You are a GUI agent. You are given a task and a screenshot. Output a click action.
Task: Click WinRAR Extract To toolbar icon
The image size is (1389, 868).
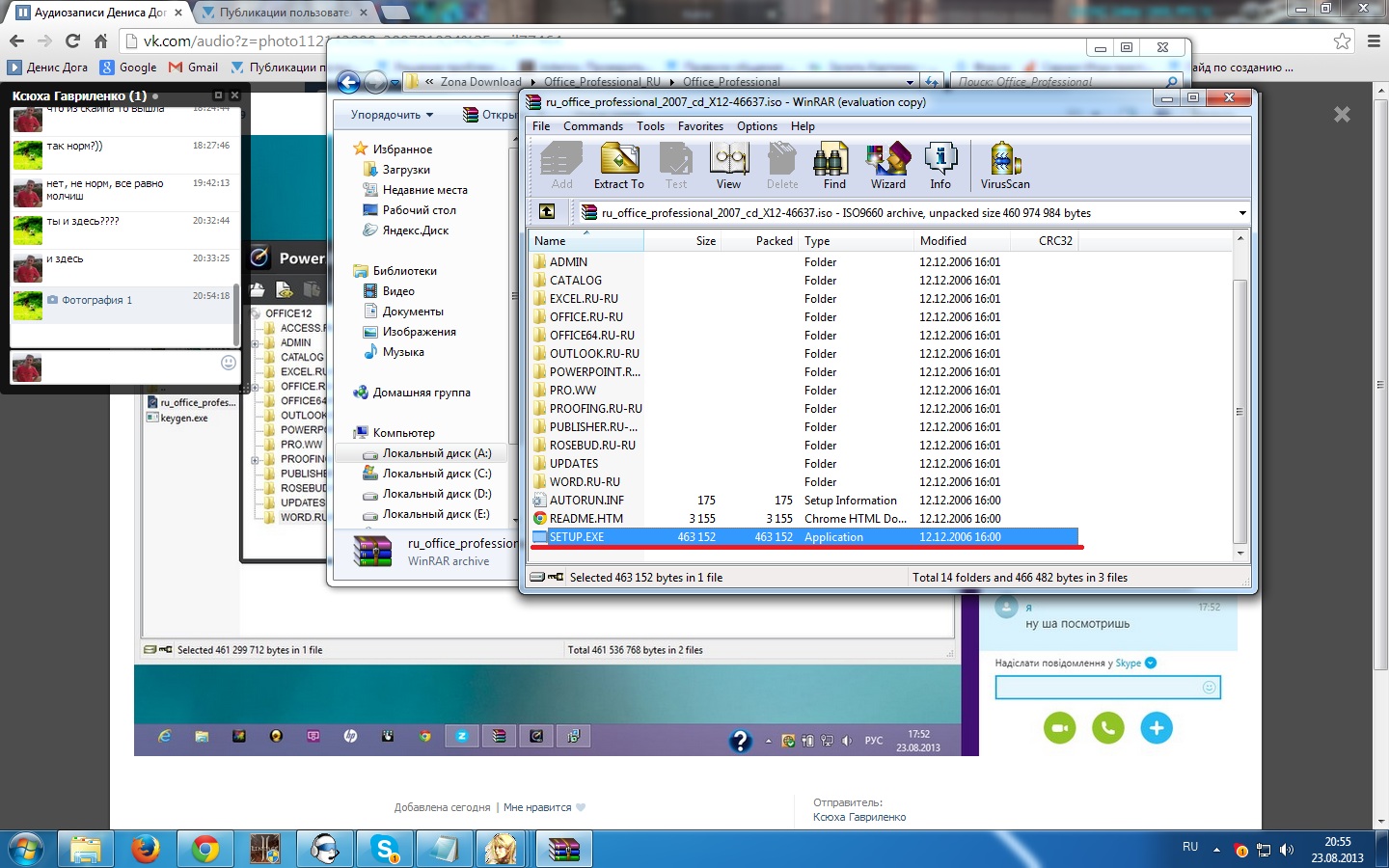tap(619, 166)
